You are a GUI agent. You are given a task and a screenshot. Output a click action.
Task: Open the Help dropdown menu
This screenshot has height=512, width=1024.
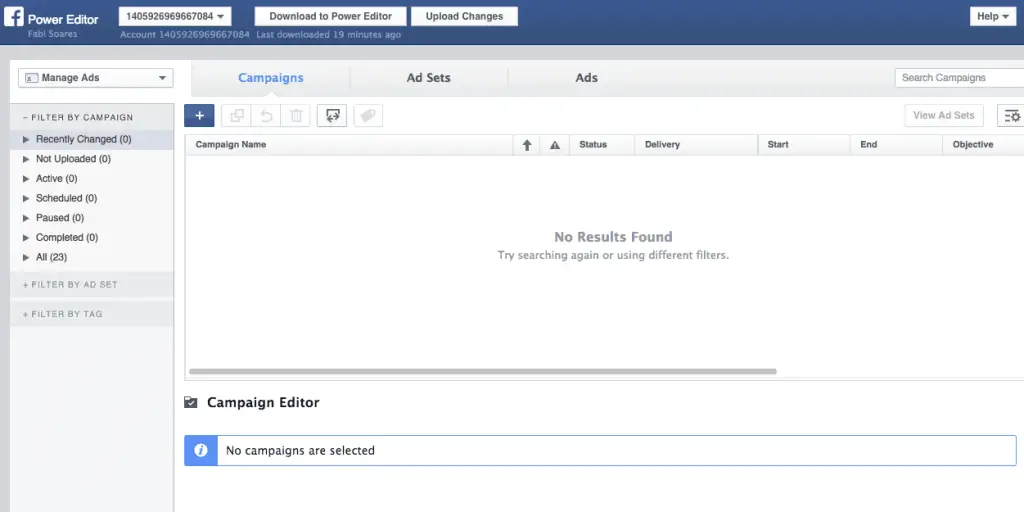993,16
